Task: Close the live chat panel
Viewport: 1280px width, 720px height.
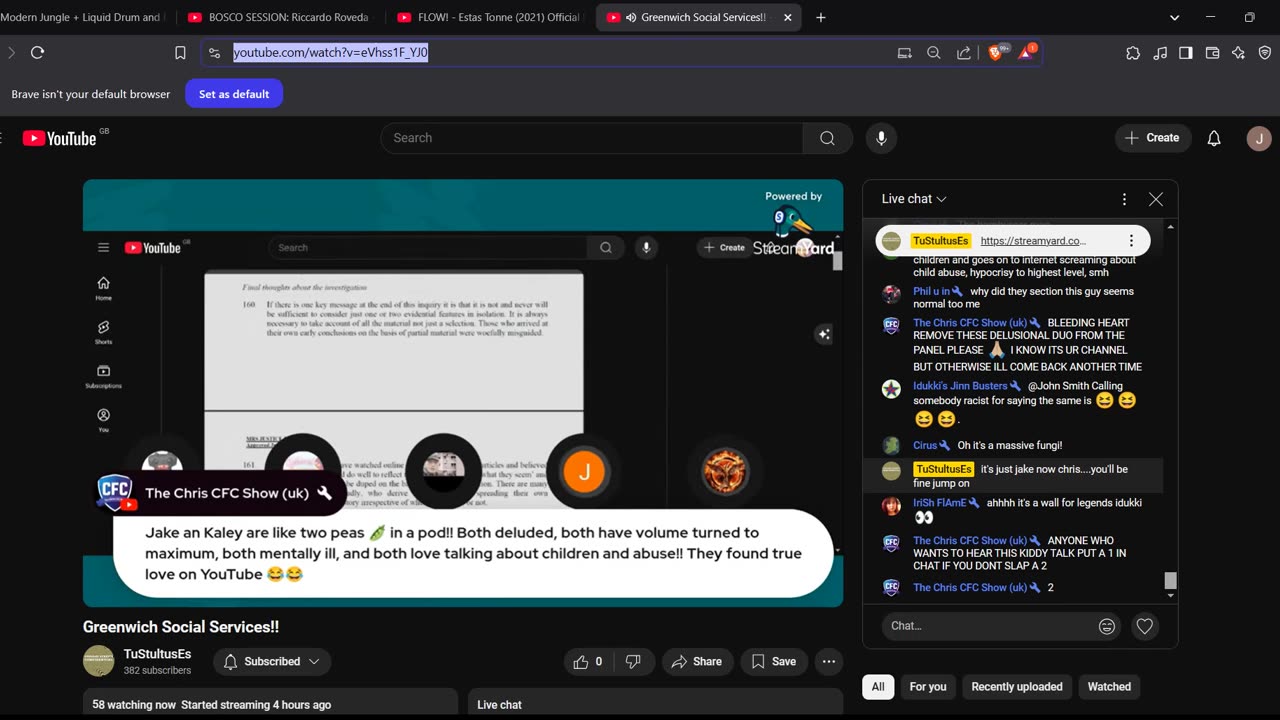Action: coord(1156,199)
